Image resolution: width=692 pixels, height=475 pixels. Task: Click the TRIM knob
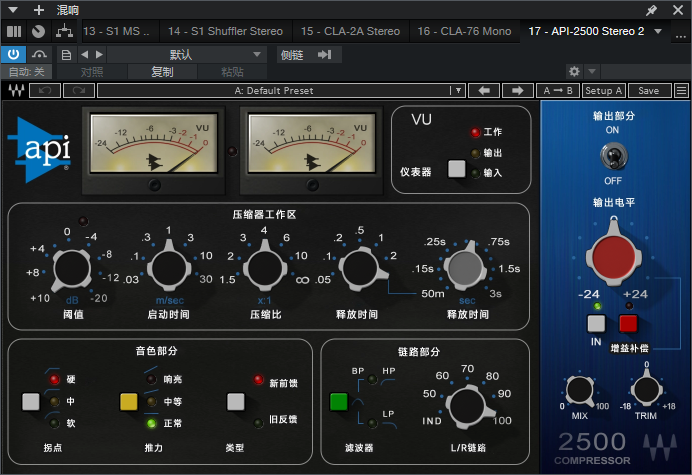click(x=646, y=388)
